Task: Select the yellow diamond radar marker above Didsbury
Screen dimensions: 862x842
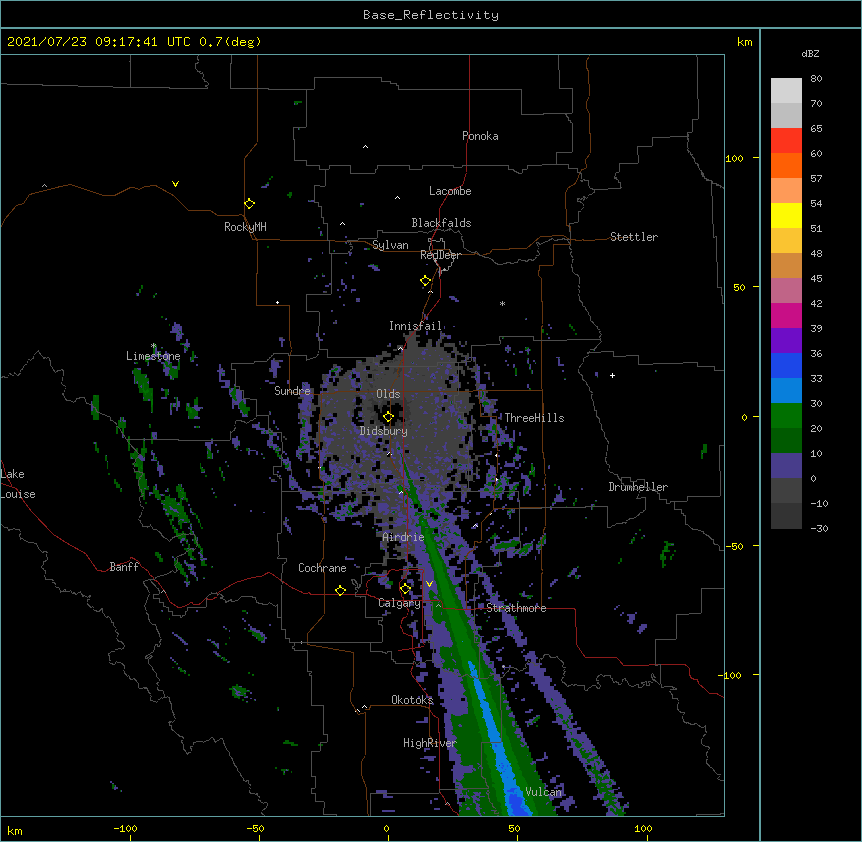Action: click(388, 417)
